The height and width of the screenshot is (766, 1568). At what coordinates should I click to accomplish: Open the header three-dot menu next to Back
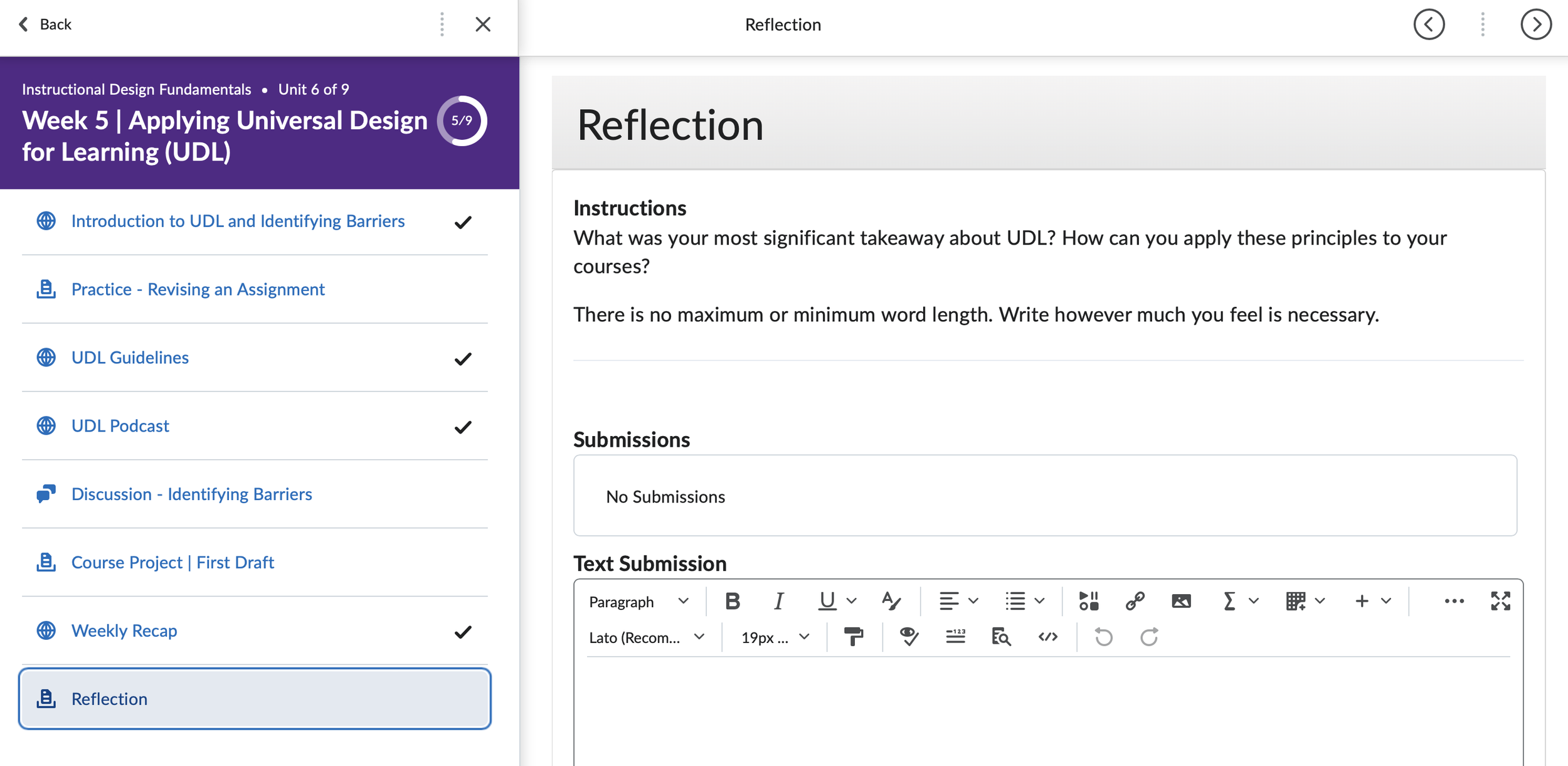(442, 24)
